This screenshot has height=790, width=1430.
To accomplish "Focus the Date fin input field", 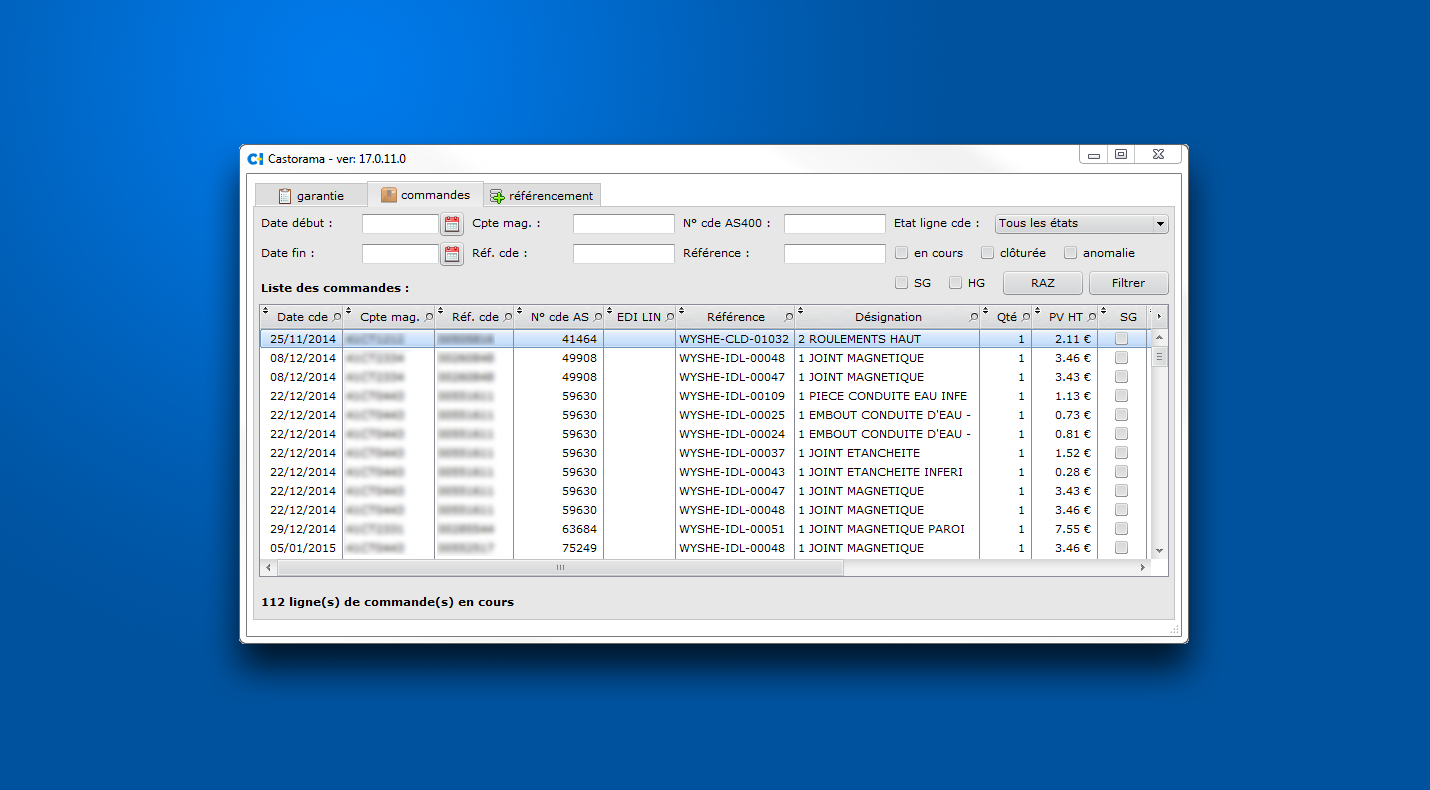I will [x=400, y=254].
